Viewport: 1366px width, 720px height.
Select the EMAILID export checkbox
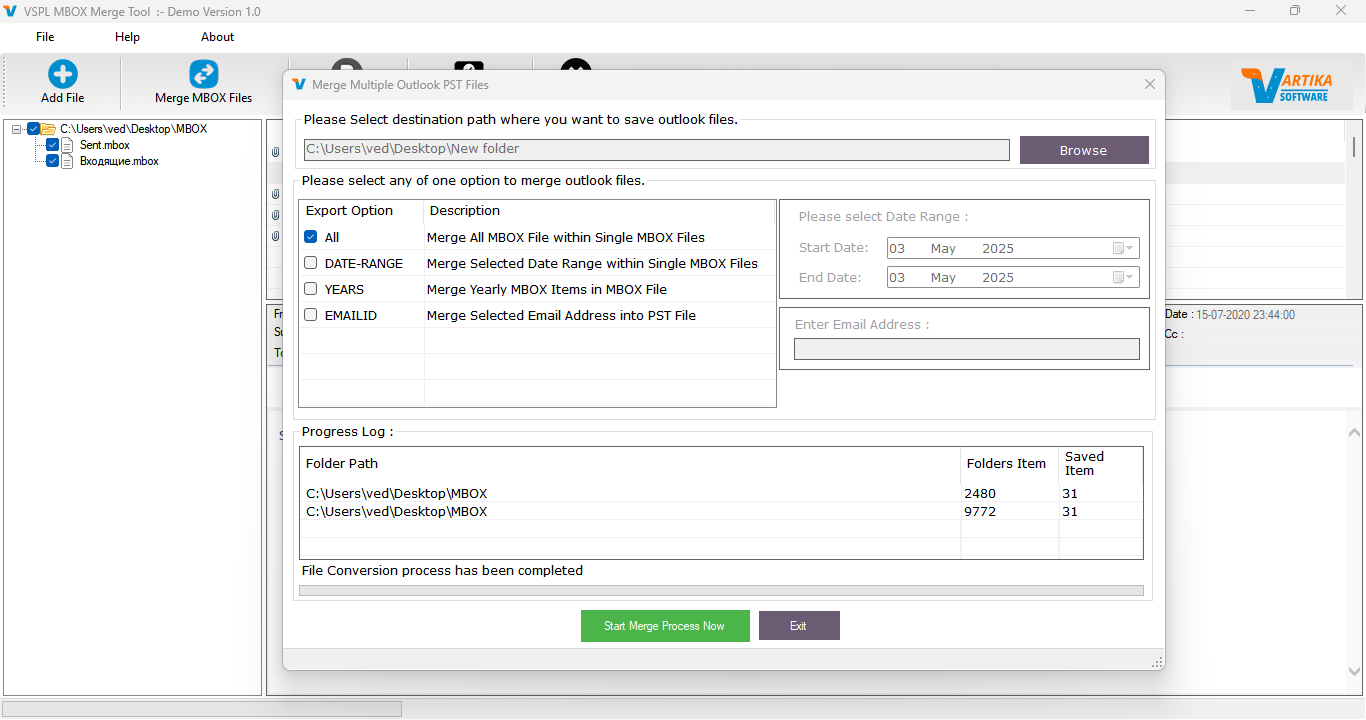coord(311,315)
